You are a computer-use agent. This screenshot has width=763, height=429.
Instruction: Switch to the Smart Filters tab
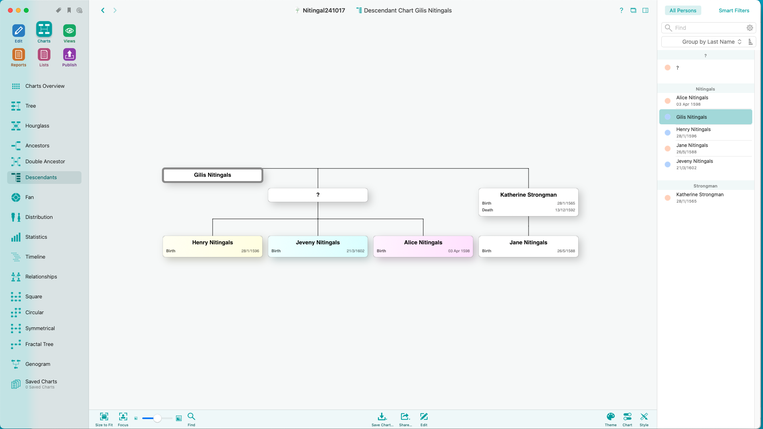[x=734, y=10]
